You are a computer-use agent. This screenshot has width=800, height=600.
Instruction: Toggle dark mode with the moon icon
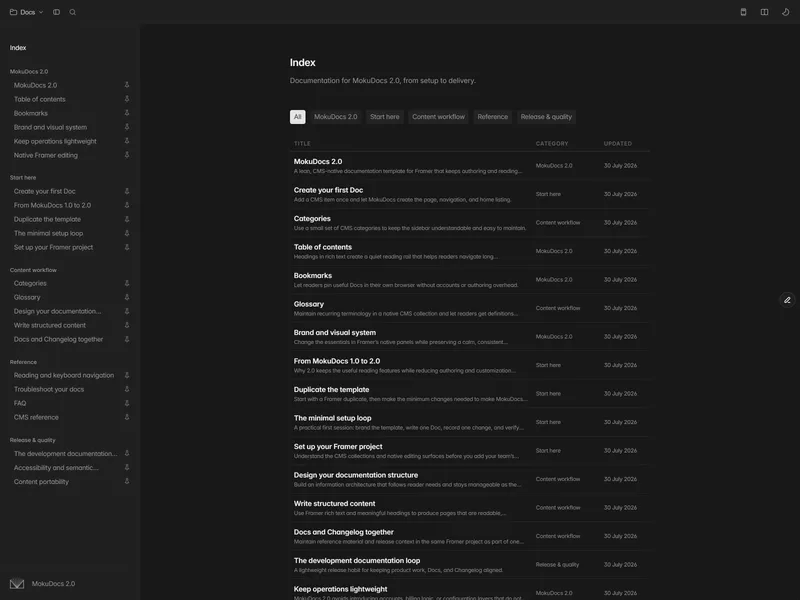click(x=786, y=12)
